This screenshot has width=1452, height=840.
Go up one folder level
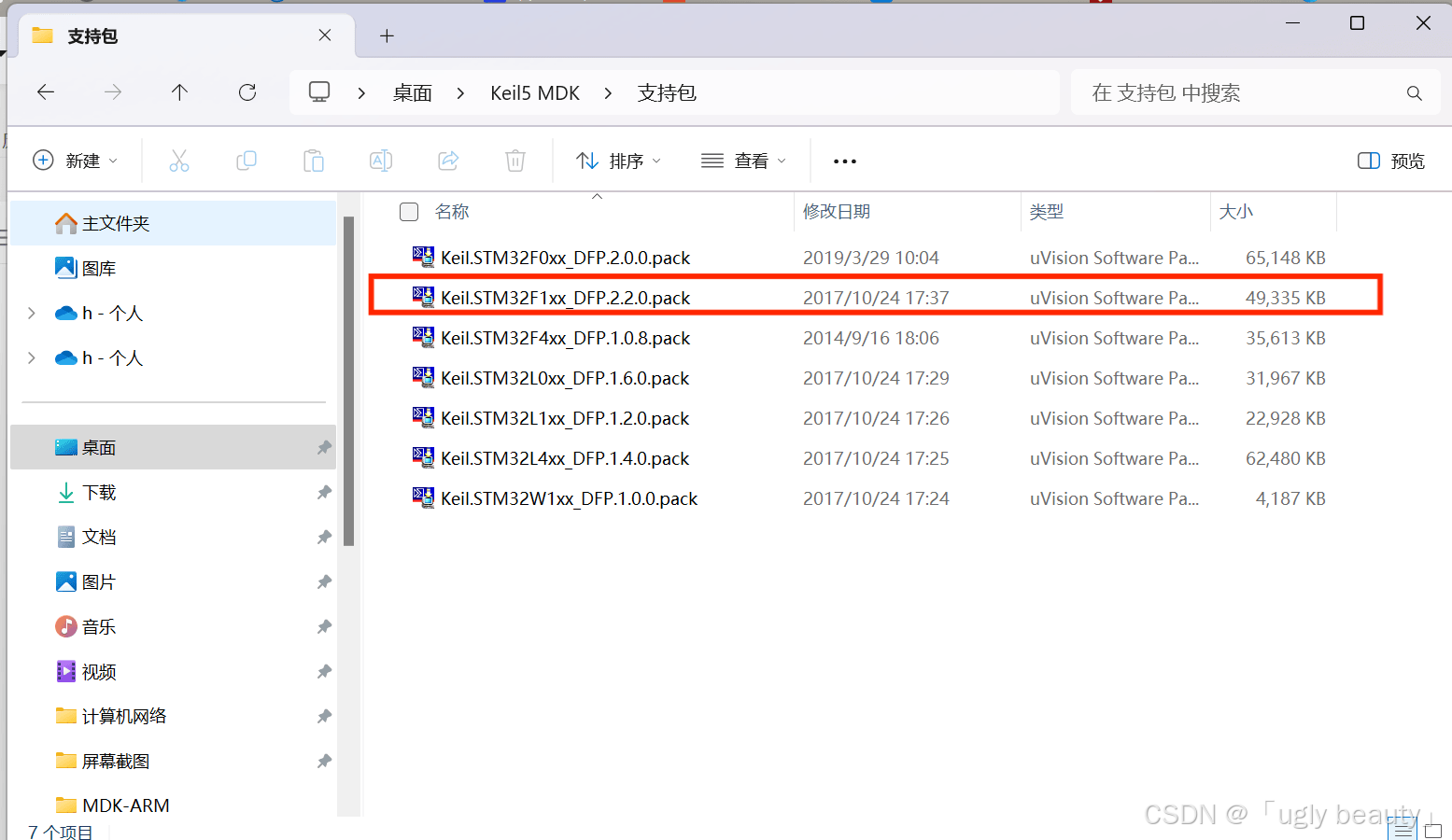click(180, 91)
